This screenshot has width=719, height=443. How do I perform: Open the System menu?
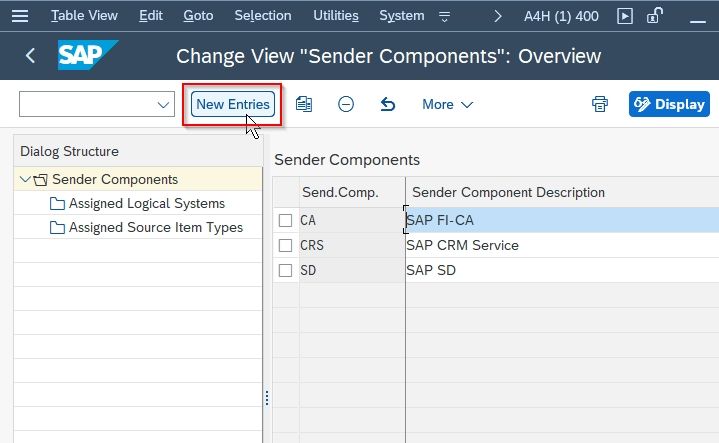click(402, 16)
